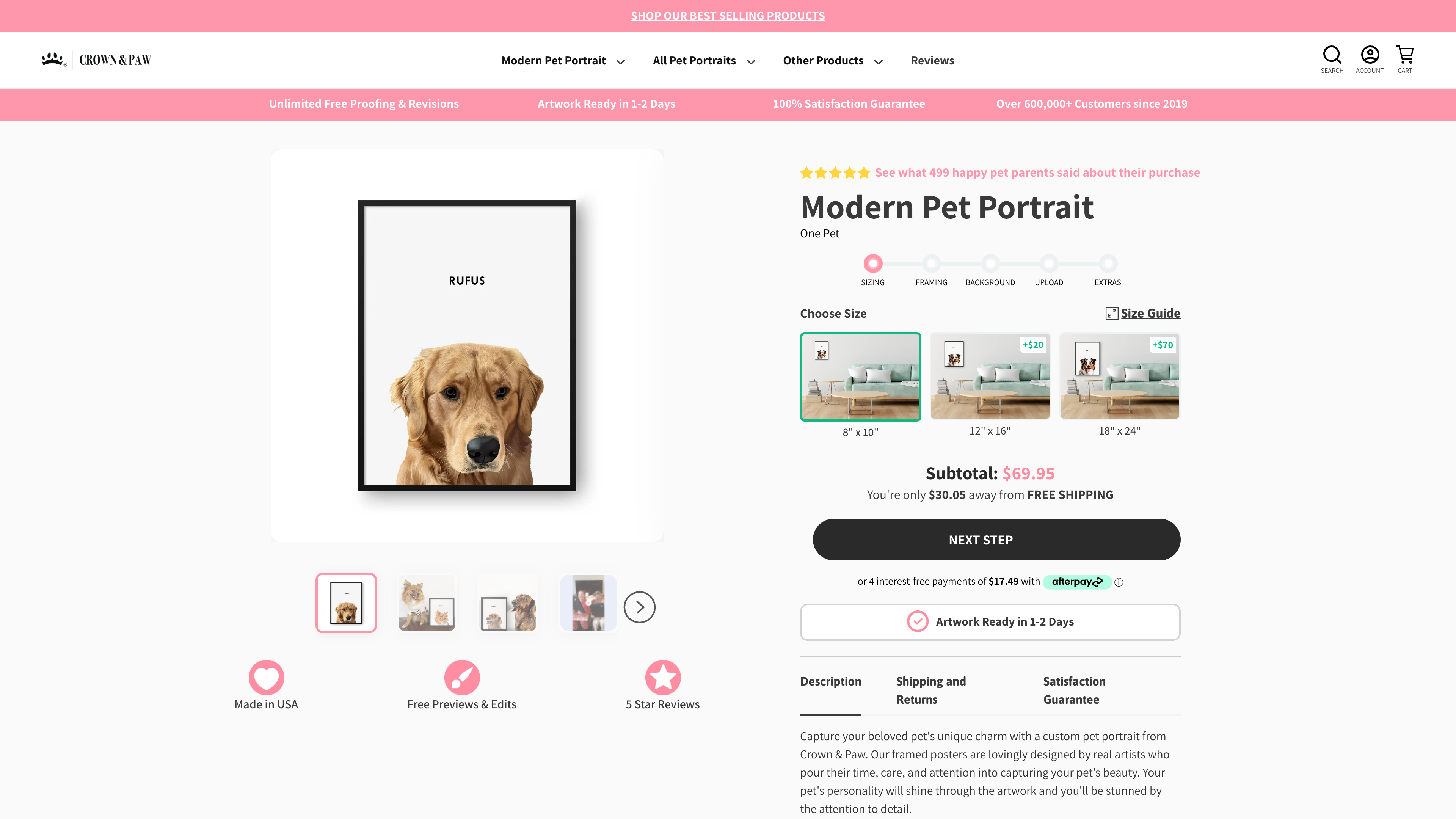Select the 18" x 24" size option
This screenshot has width=1456, height=819.
coord(1119,376)
